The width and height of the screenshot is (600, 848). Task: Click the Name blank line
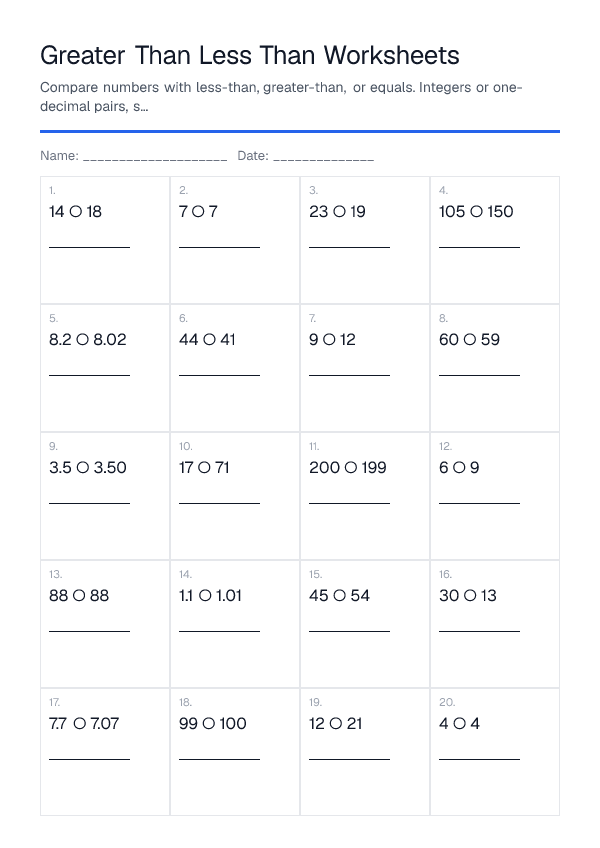pyautogui.click(x=155, y=159)
